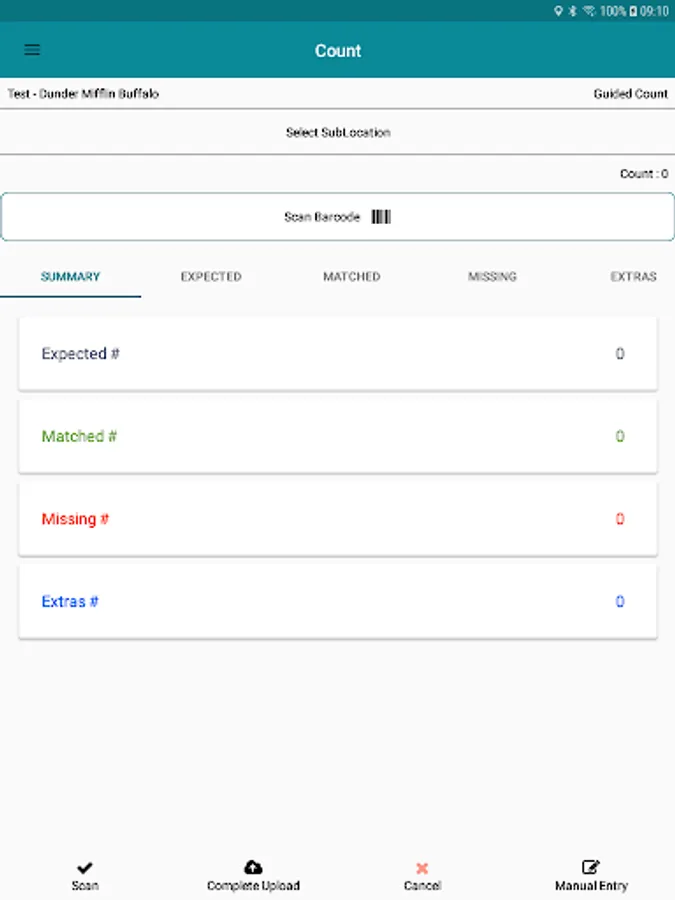Tap the Guided Count label

630,94
